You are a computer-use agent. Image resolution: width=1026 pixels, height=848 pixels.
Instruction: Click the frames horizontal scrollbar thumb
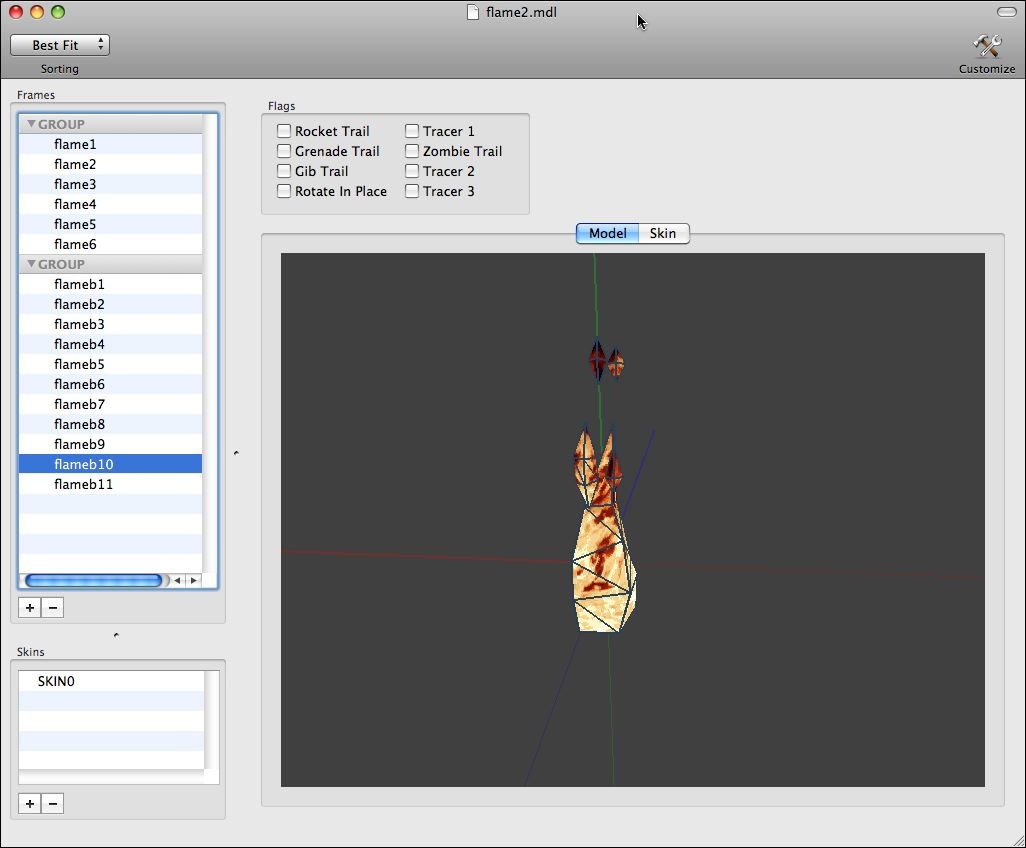click(93, 580)
